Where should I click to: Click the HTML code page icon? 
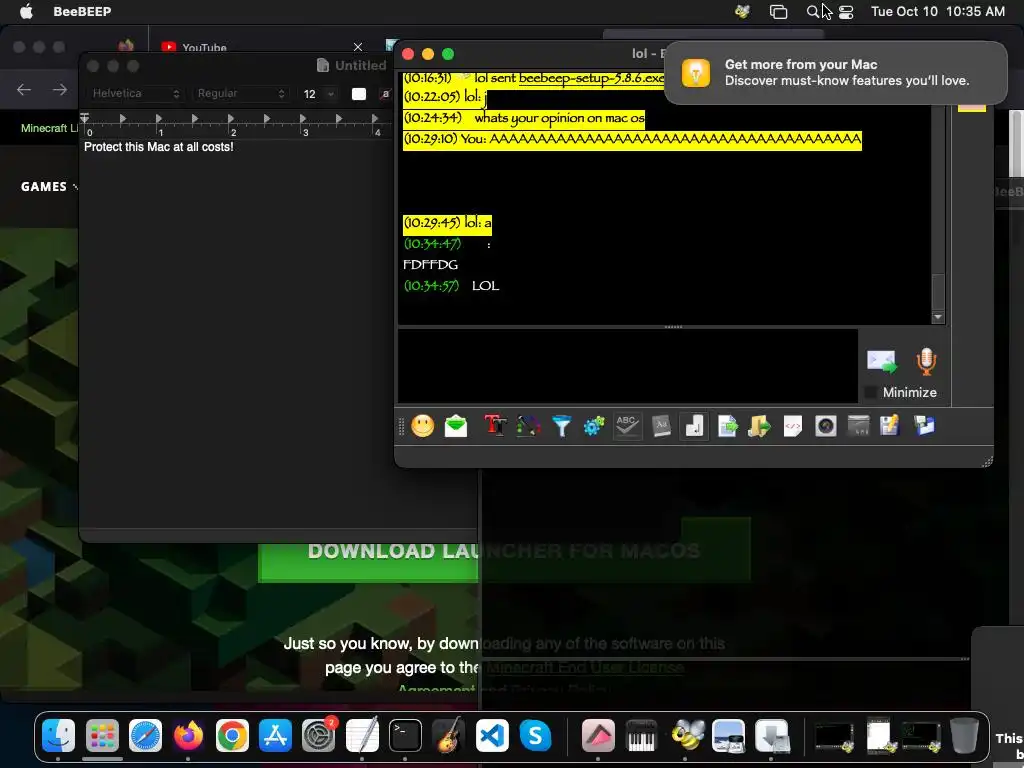792,426
